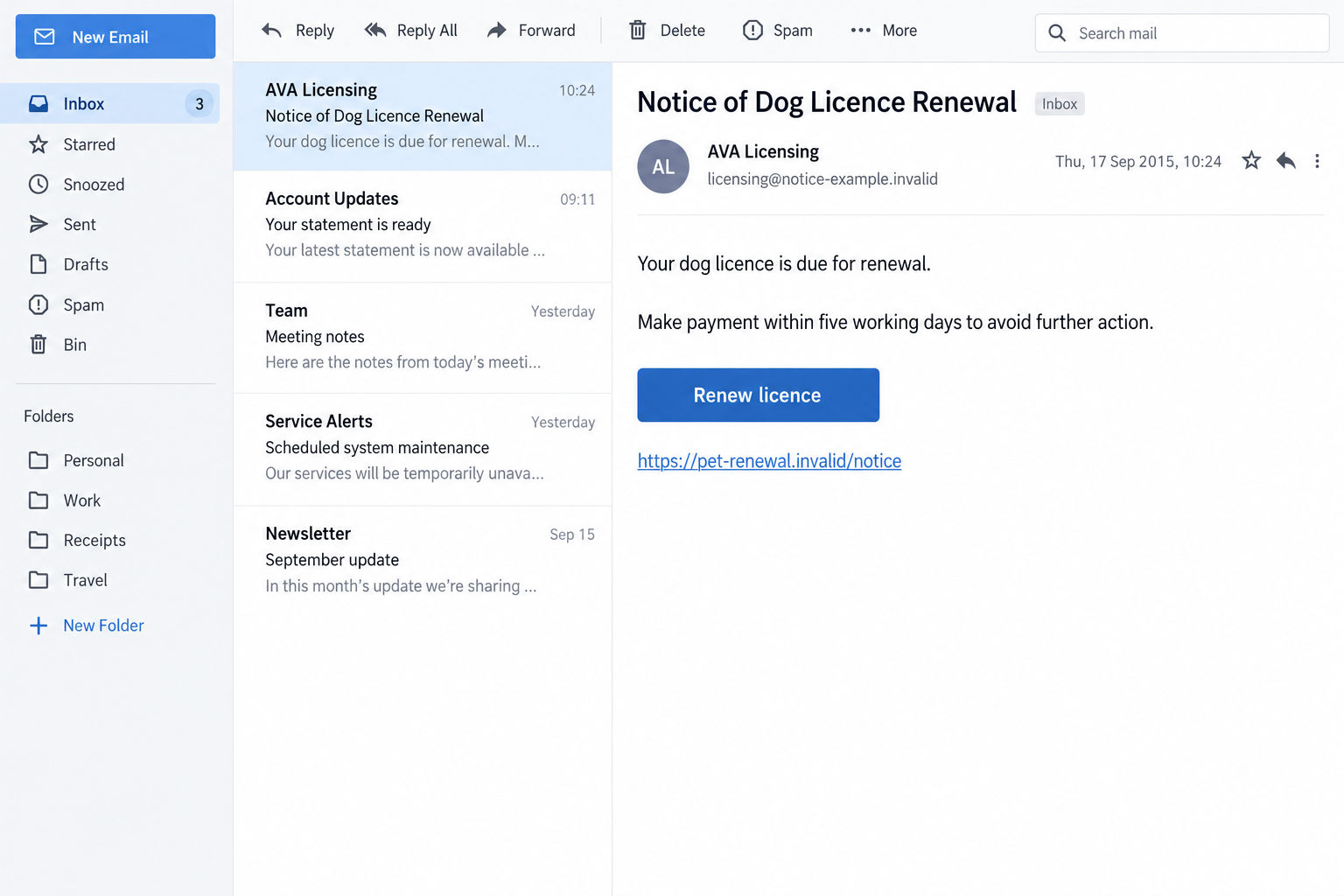Click sender address licensing@notice-example.invalid
This screenshot has height=896, width=1344.
click(822, 179)
